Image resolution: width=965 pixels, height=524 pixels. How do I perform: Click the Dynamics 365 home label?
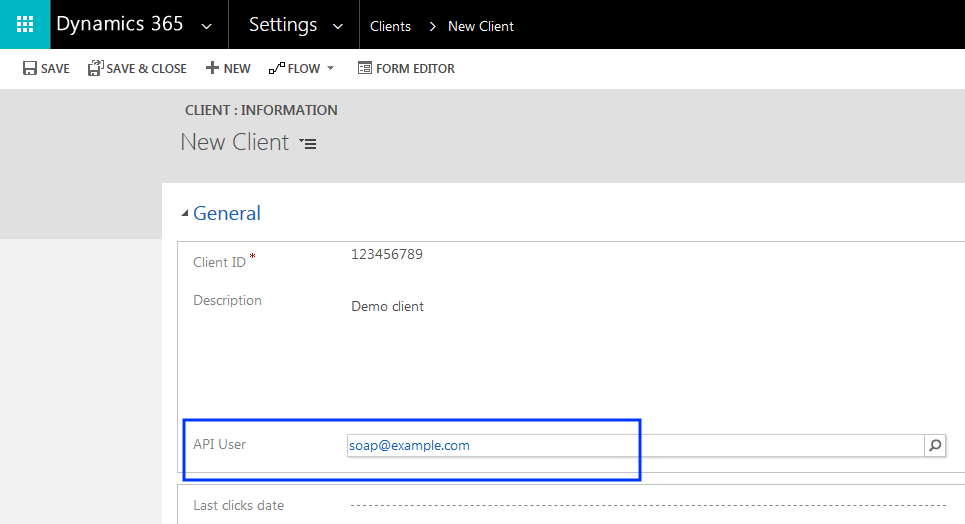coord(120,25)
